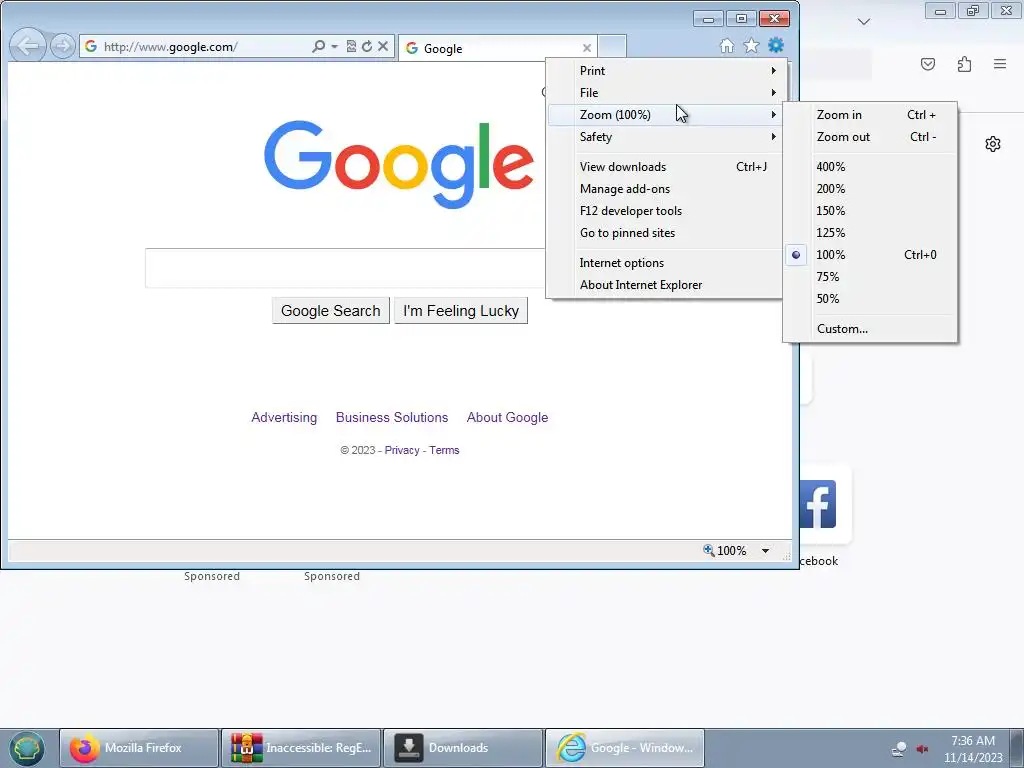Open F12 developer tools
The image size is (1024, 768).
point(667,211)
